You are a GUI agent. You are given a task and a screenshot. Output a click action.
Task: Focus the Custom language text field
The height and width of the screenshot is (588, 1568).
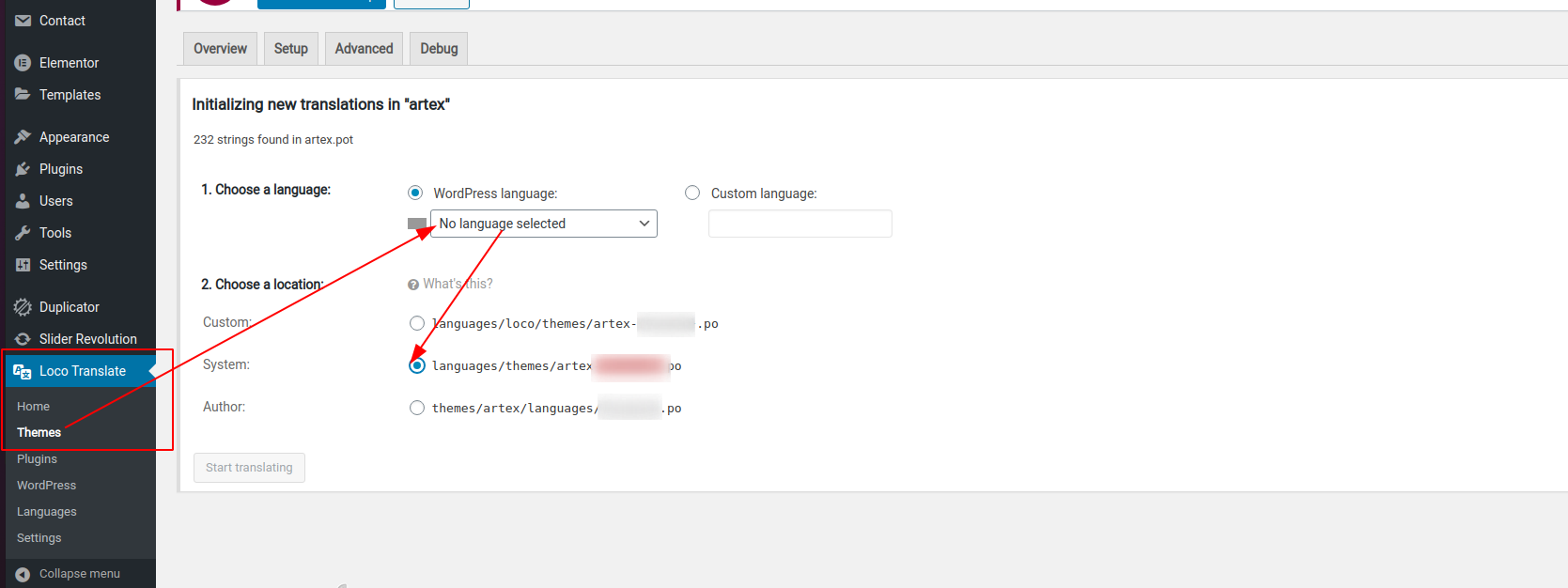[x=800, y=224]
